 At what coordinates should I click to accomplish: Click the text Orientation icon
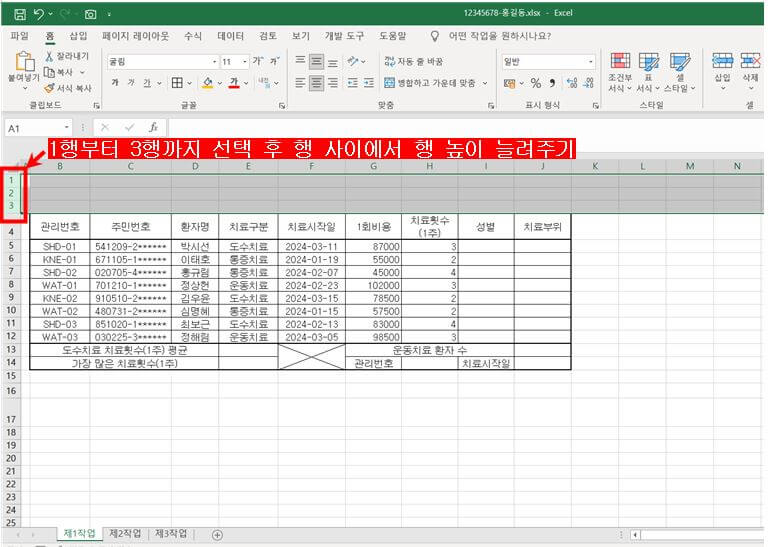(x=353, y=61)
